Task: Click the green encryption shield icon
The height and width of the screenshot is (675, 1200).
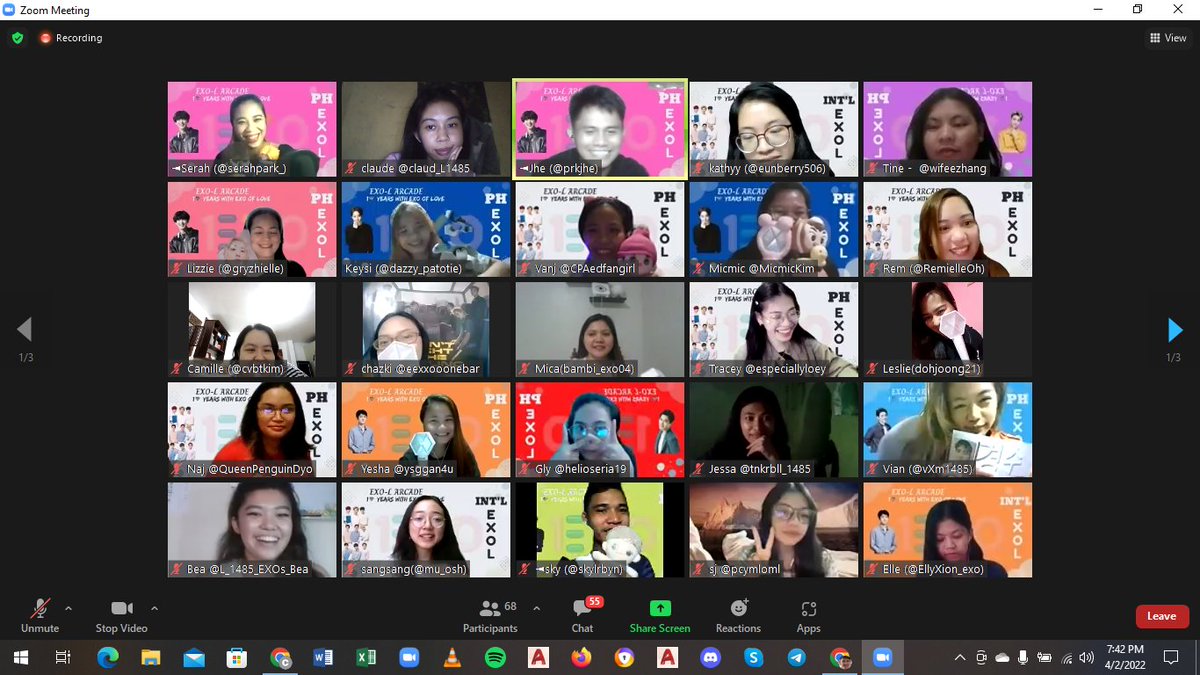Action: click(x=17, y=38)
